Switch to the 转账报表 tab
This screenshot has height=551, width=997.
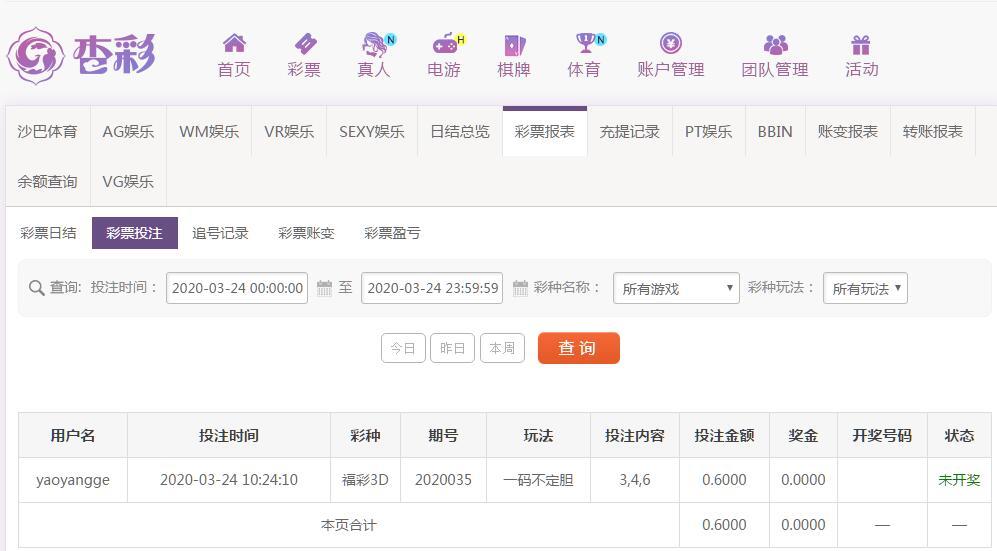[933, 132]
